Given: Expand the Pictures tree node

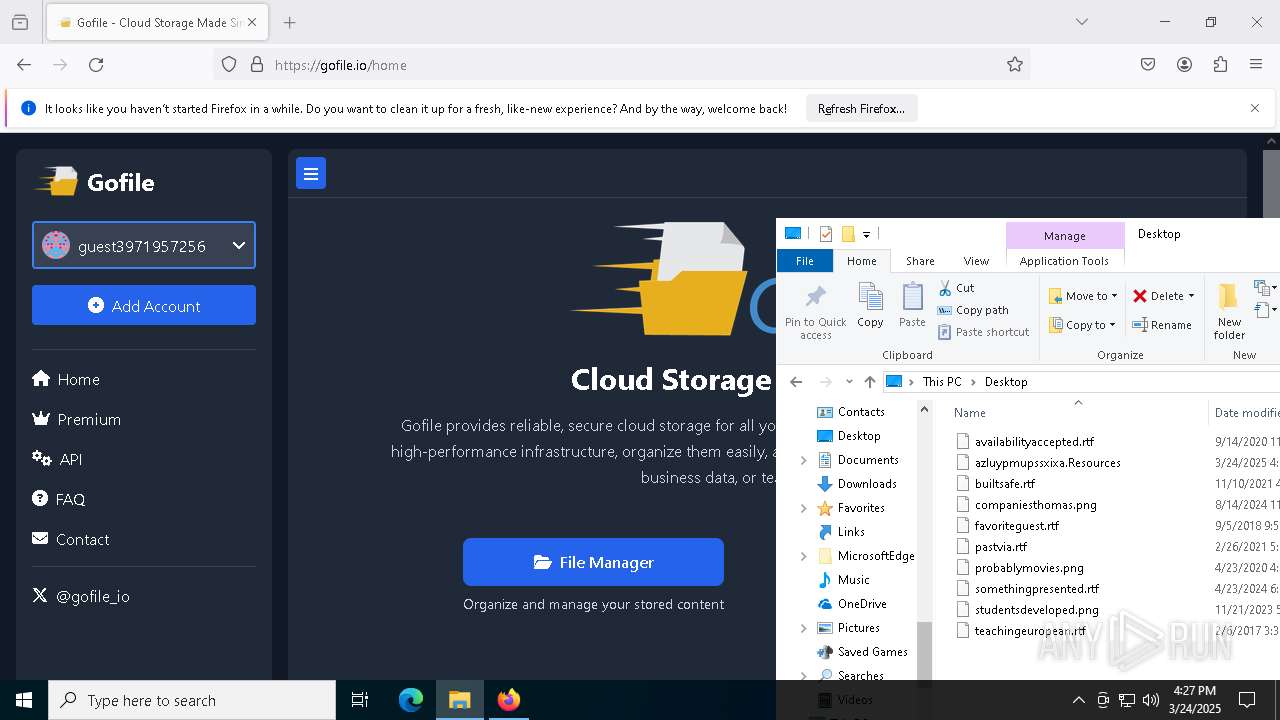Looking at the screenshot, I should [803, 628].
